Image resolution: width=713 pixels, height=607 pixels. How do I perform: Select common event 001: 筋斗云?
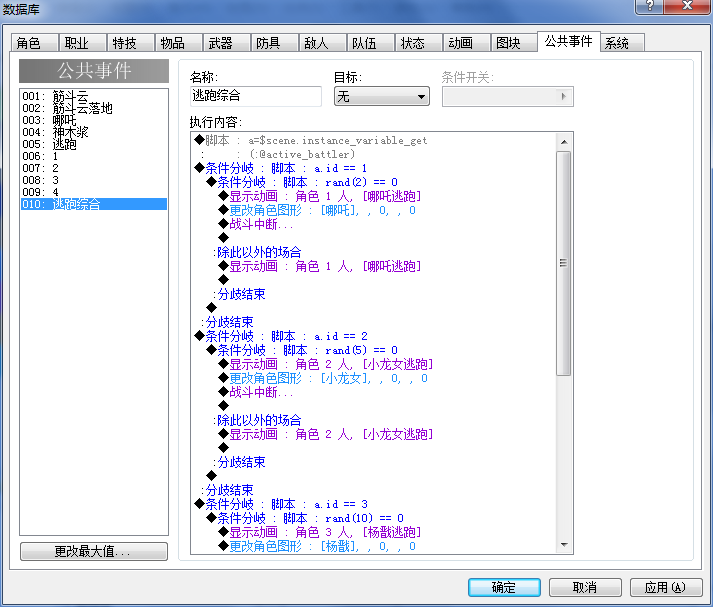[94, 96]
